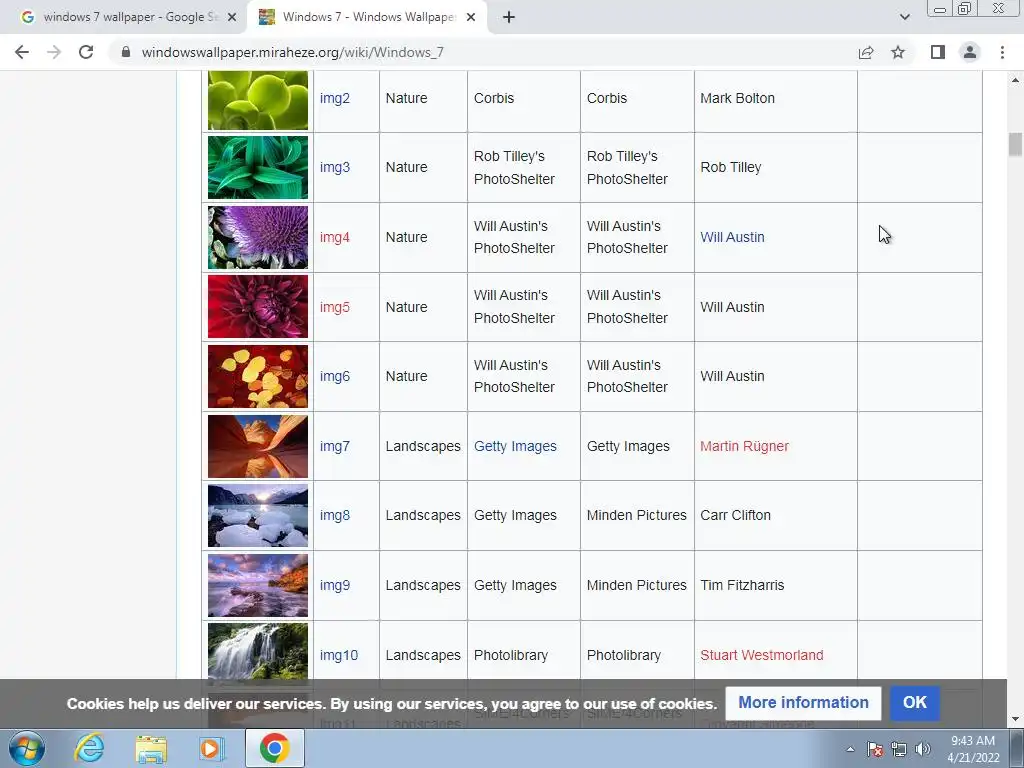1024x768 pixels.
Task: Open Windows Explorer from the taskbar
Action: pyautogui.click(x=151, y=748)
